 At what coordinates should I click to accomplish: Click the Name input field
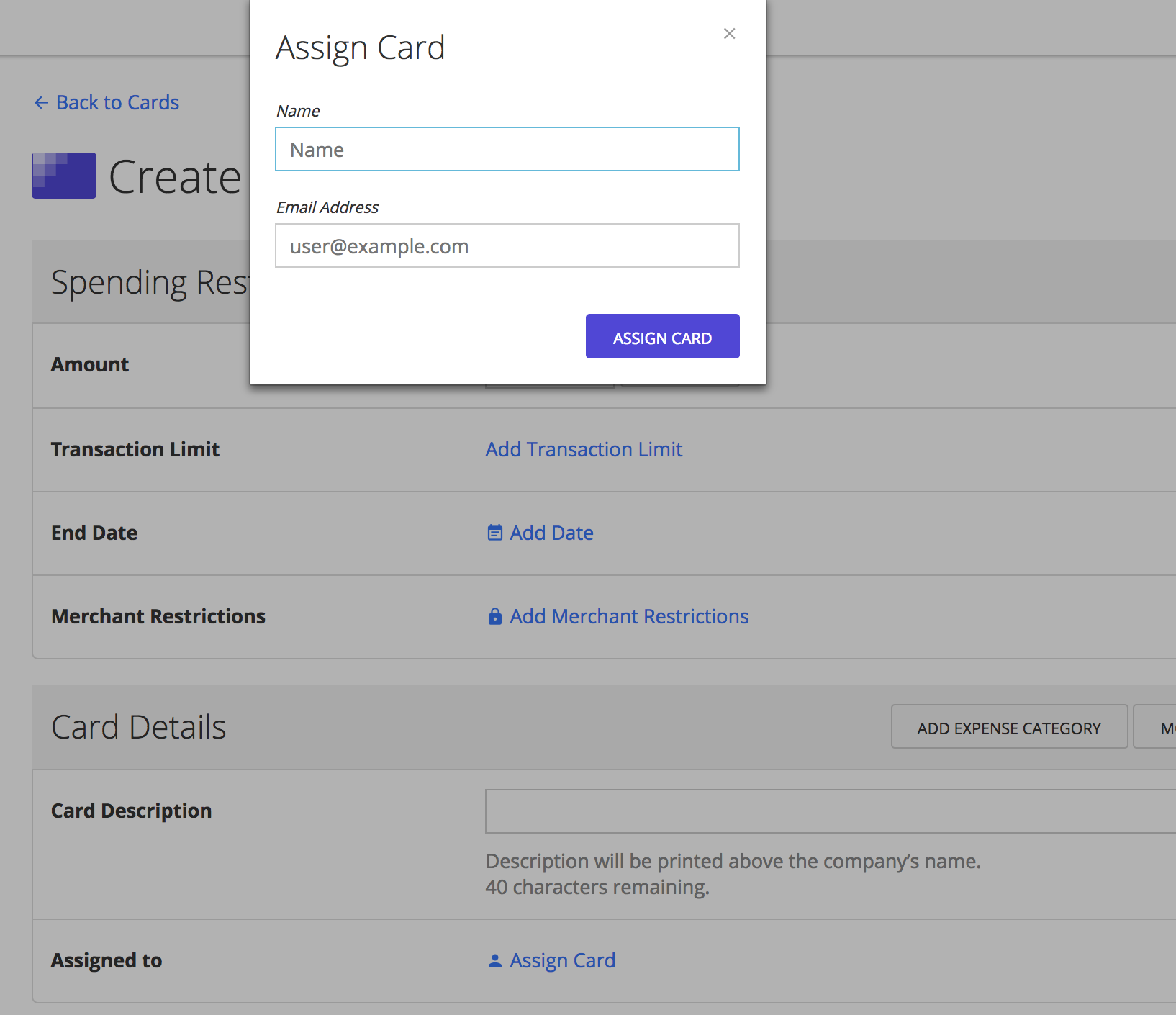[x=507, y=150]
